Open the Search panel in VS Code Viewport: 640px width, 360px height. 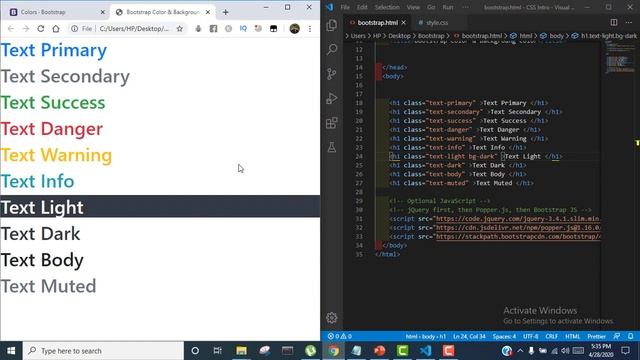click(x=332, y=49)
